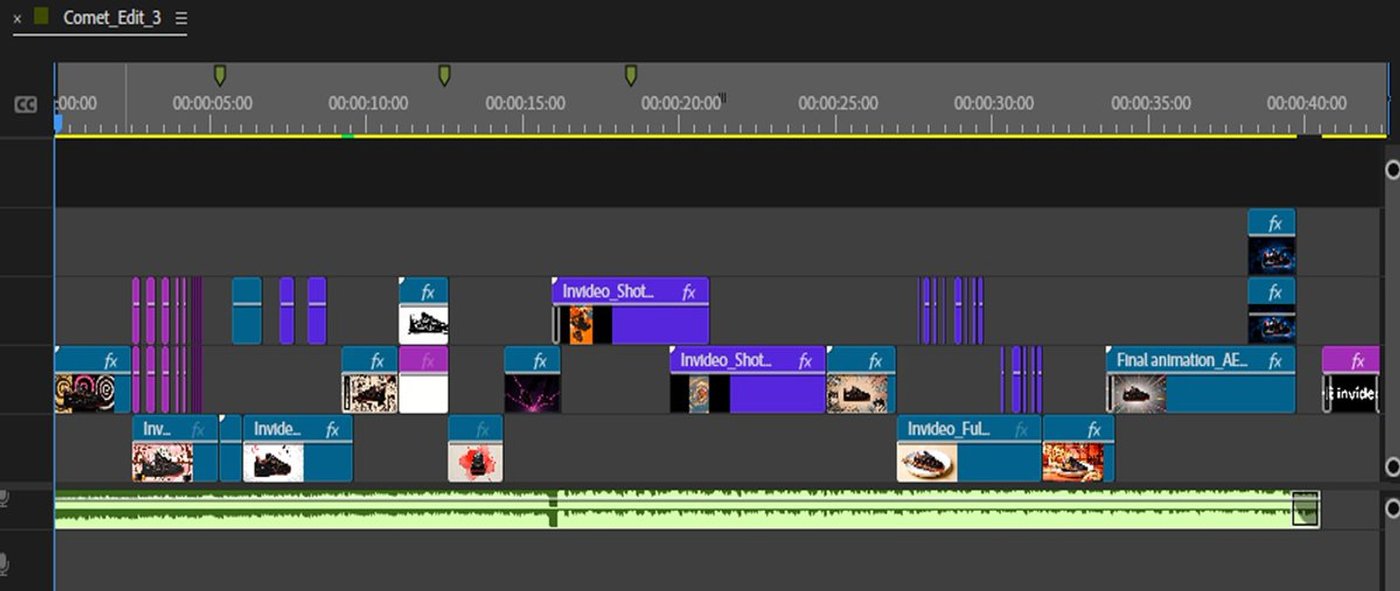Click fx badge on Final animation_AE clip
Screen dimensions: 1400x591
click(1275, 361)
